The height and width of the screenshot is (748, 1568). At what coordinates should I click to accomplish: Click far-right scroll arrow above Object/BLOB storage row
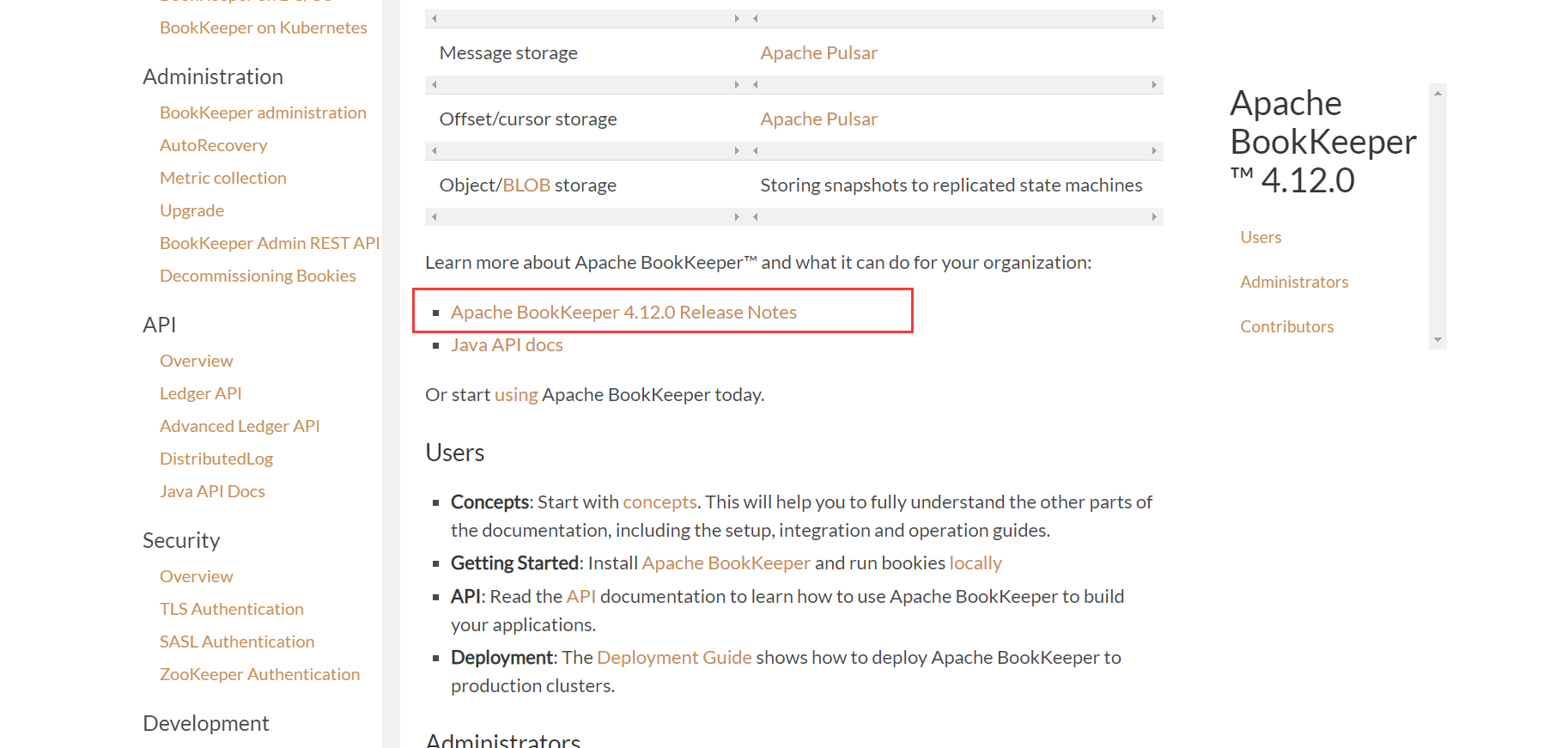tap(1154, 150)
